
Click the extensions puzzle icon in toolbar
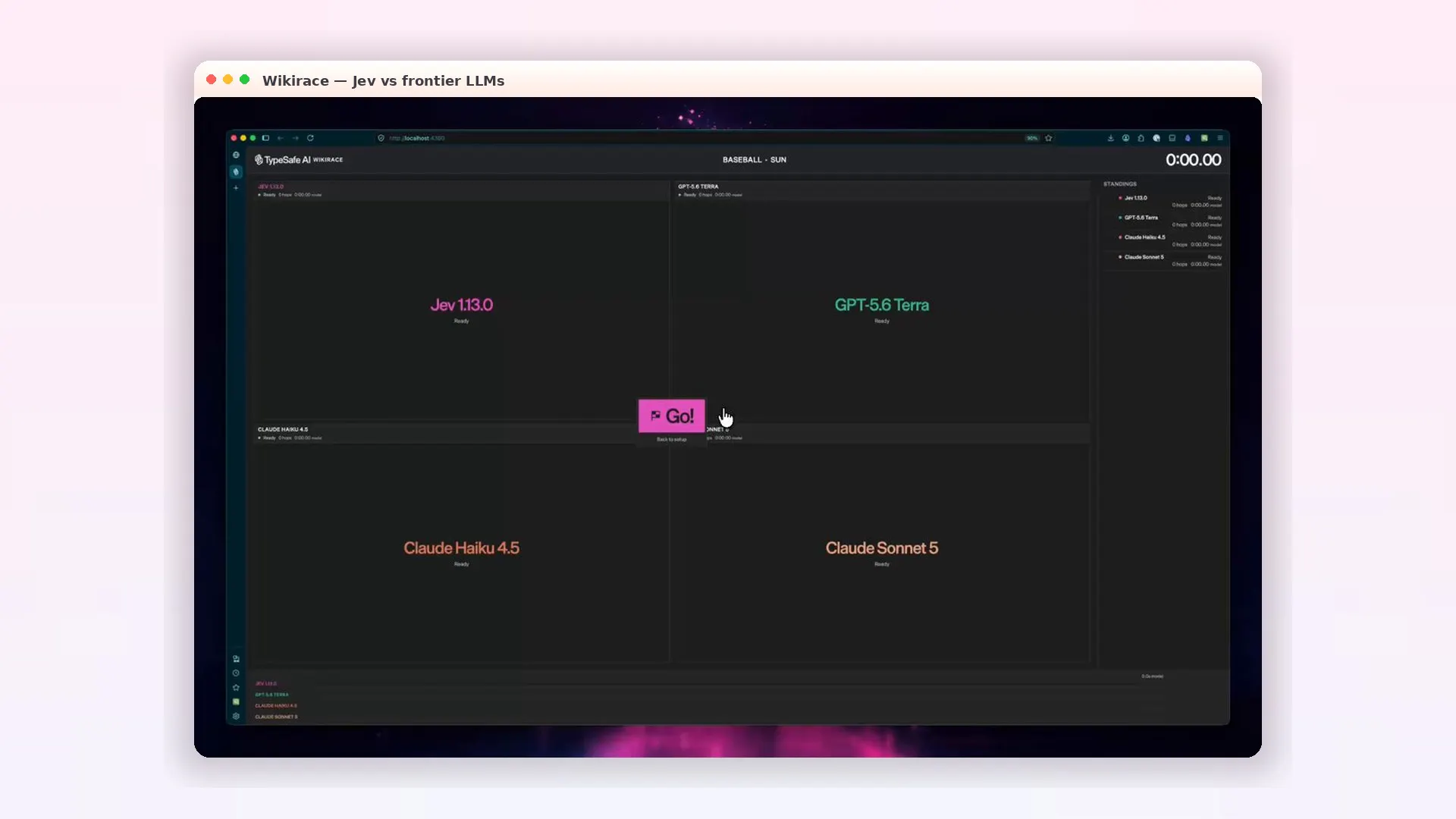[x=1141, y=138]
